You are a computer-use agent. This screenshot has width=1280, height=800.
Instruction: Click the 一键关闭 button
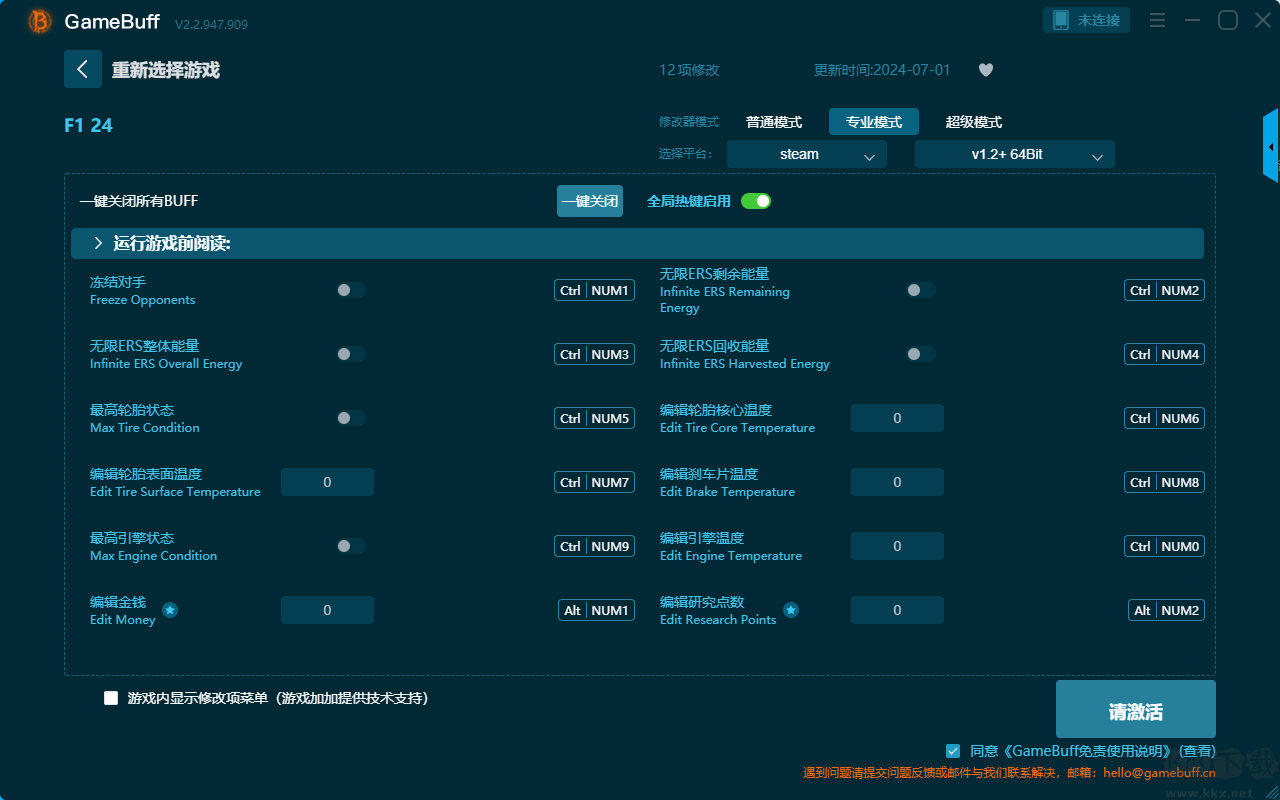[x=589, y=201]
